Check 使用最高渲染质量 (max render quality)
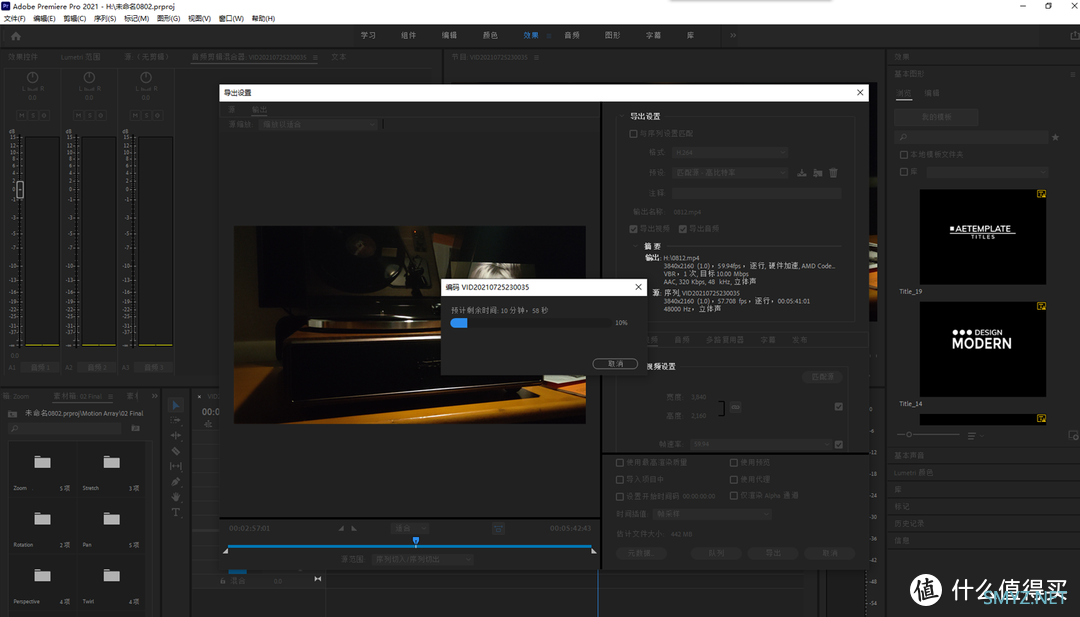The image size is (1080, 617). tap(620, 463)
